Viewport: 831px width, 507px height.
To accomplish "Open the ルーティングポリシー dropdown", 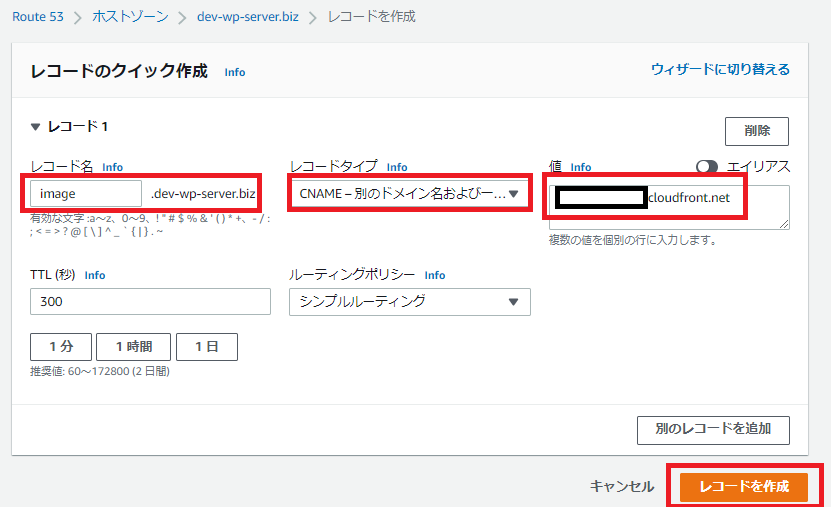I will coord(409,302).
